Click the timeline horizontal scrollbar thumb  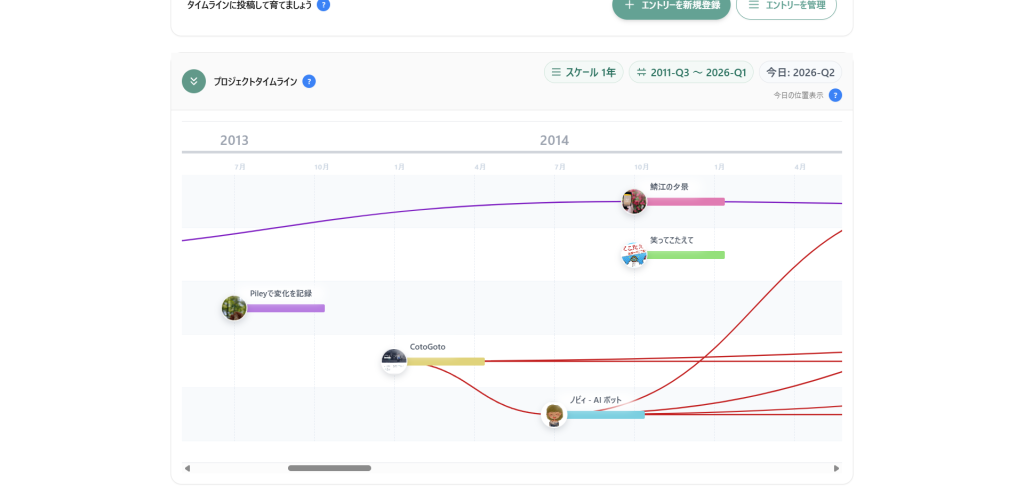[x=329, y=468]
